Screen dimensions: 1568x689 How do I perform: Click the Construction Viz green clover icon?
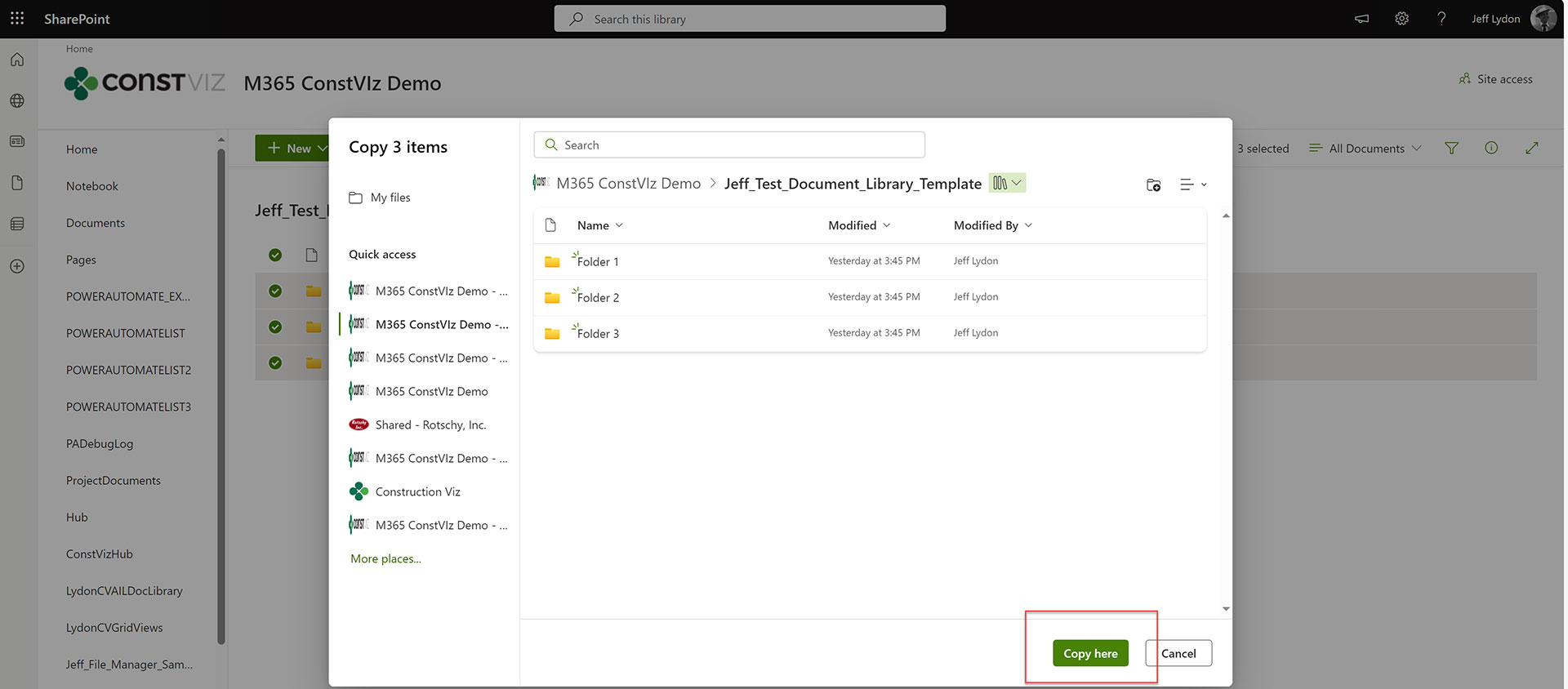pos(359,491)
